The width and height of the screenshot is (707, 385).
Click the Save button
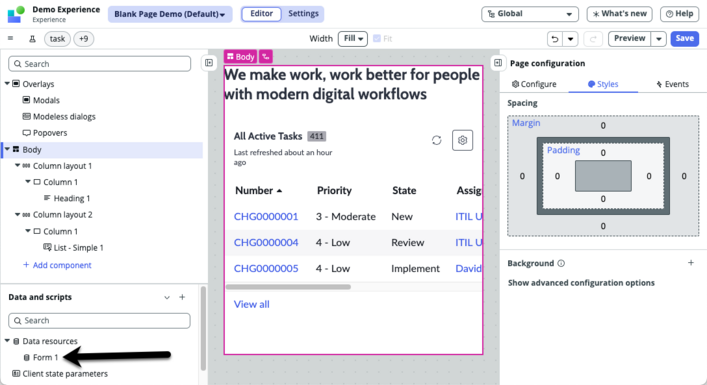684,39
